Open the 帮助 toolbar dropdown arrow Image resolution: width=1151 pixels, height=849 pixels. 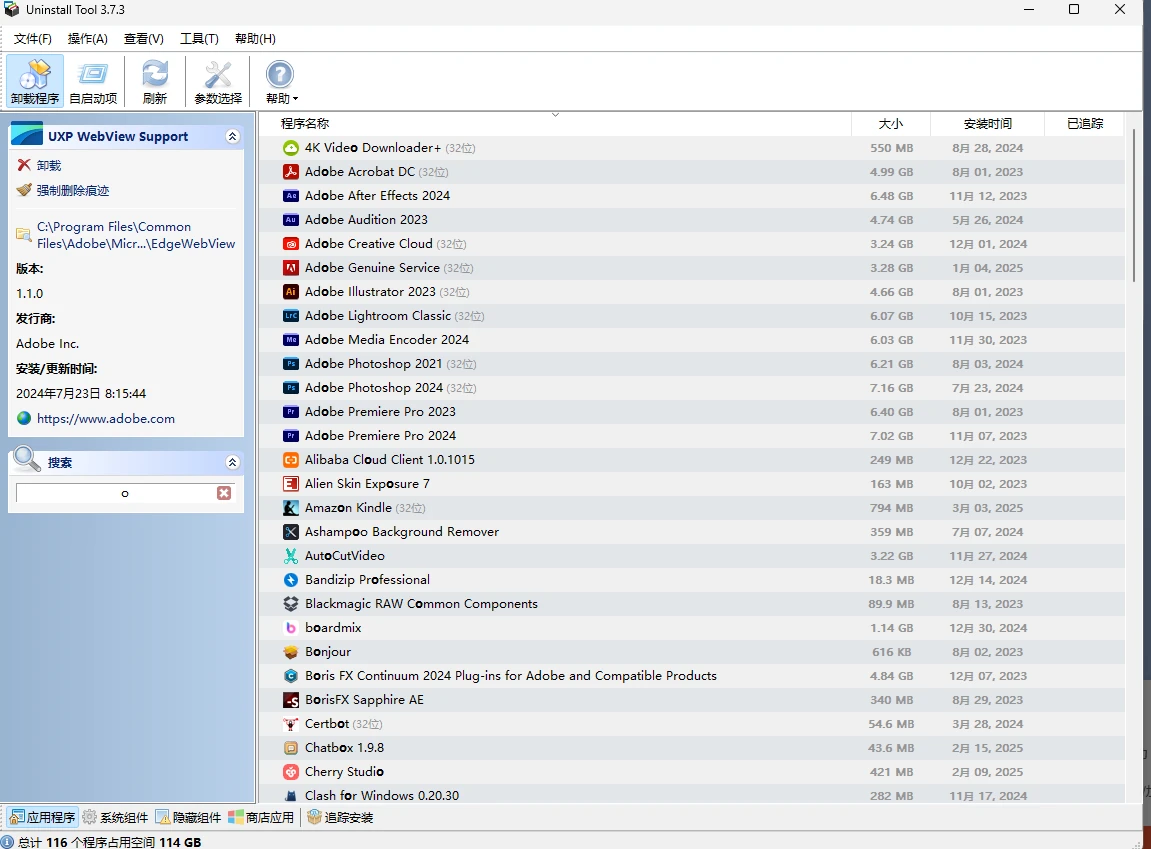coord(295,99)
